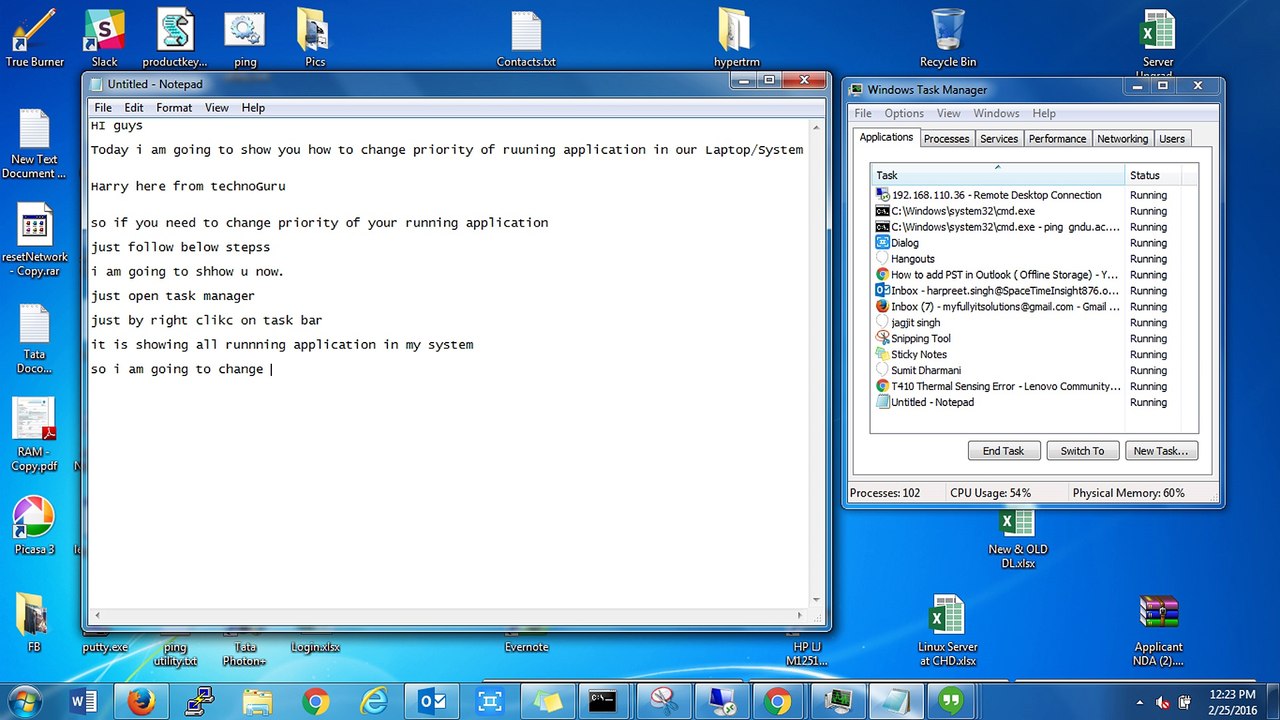Click the Notepad horizontal scrollbar track

[448, 616]
